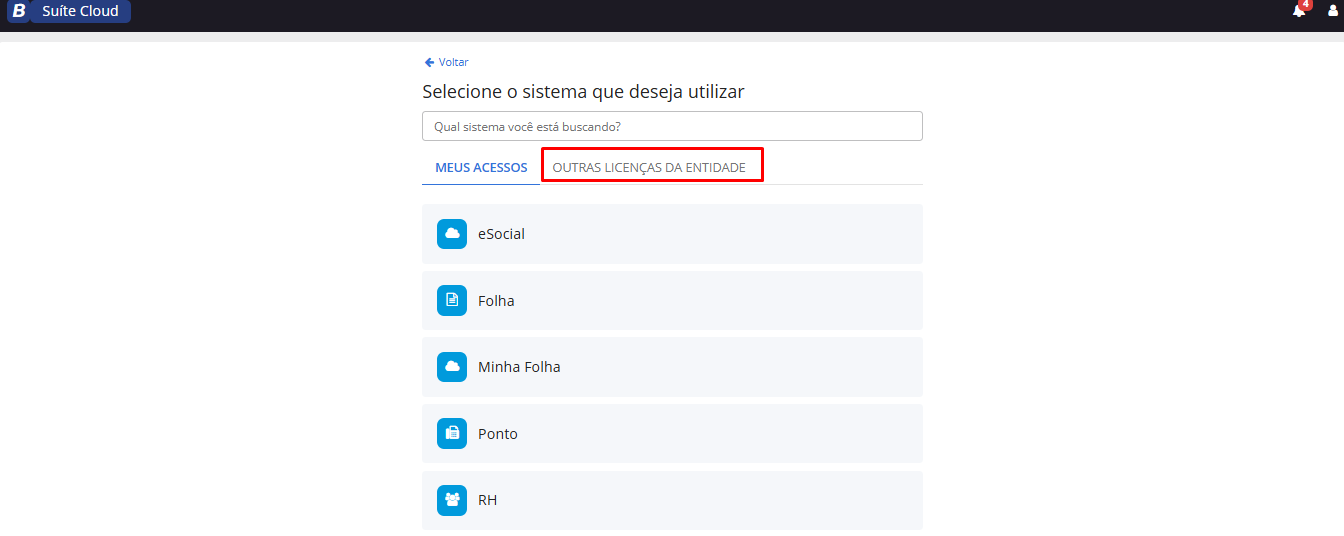
Task: Open the Ponto system card
Action: [x=672, y=434]
